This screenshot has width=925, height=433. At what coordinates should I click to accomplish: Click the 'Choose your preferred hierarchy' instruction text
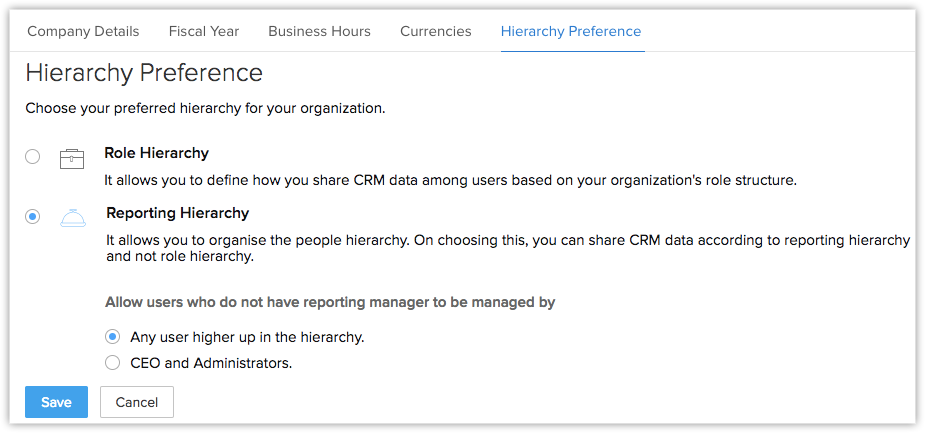(205, 108)
